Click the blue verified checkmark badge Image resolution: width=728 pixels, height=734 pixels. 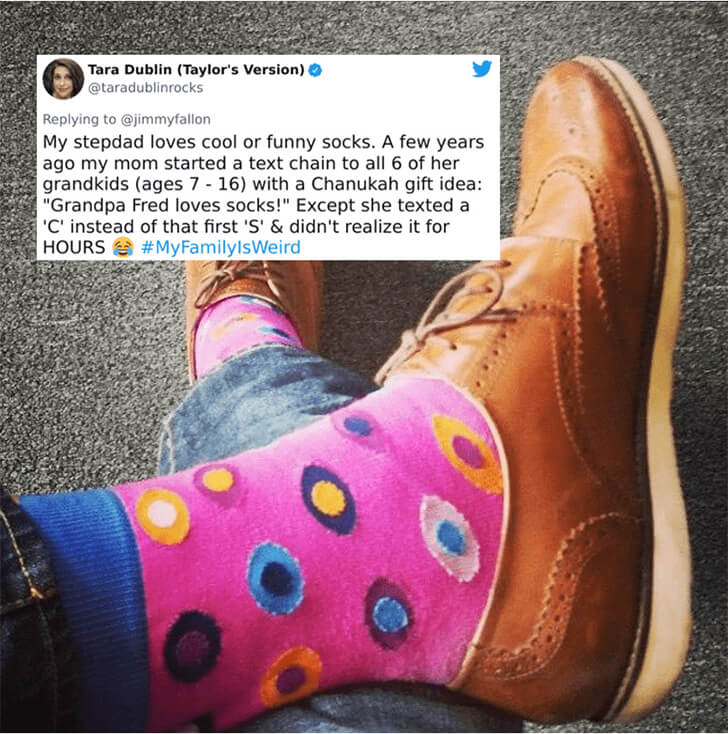click(316, 70)
